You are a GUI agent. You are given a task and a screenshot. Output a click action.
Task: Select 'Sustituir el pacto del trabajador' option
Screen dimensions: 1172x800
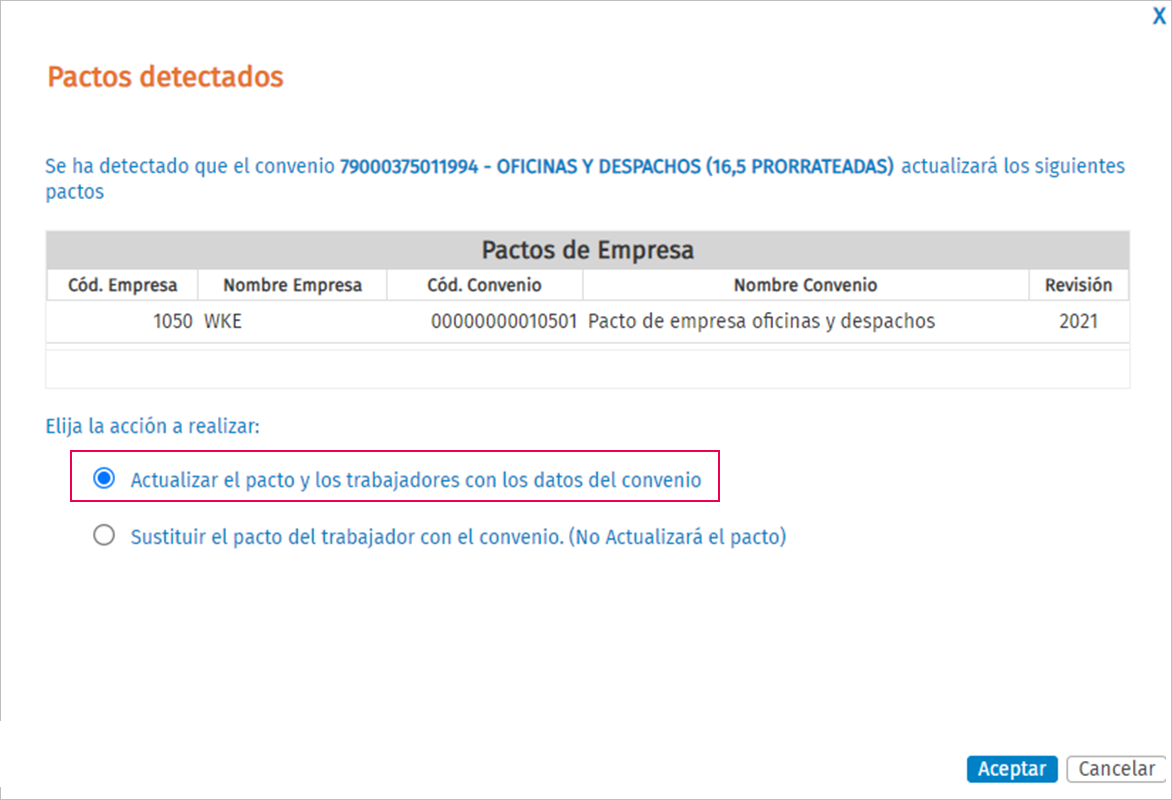pos(104,535)
